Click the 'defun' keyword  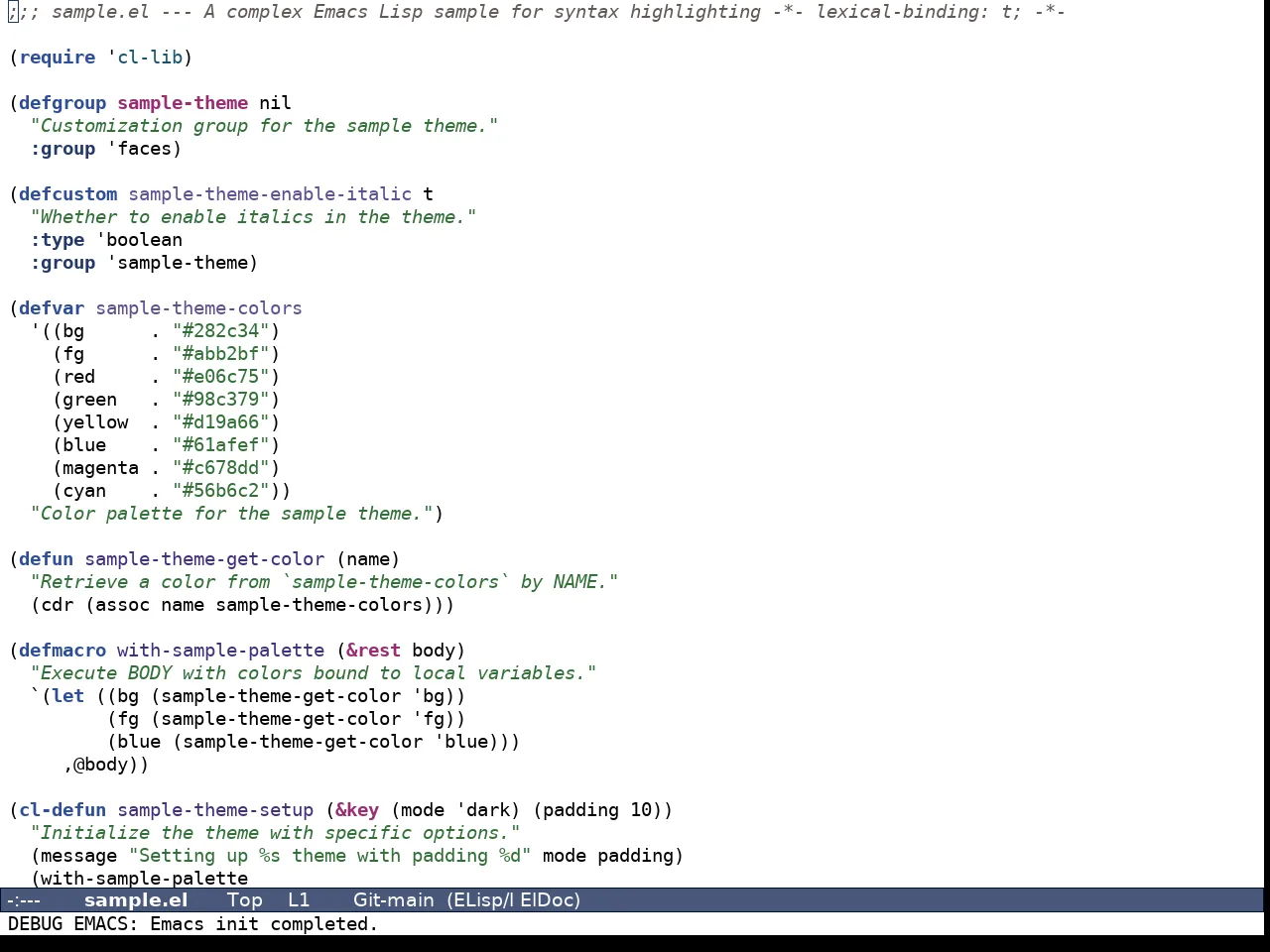coord(47,559)
